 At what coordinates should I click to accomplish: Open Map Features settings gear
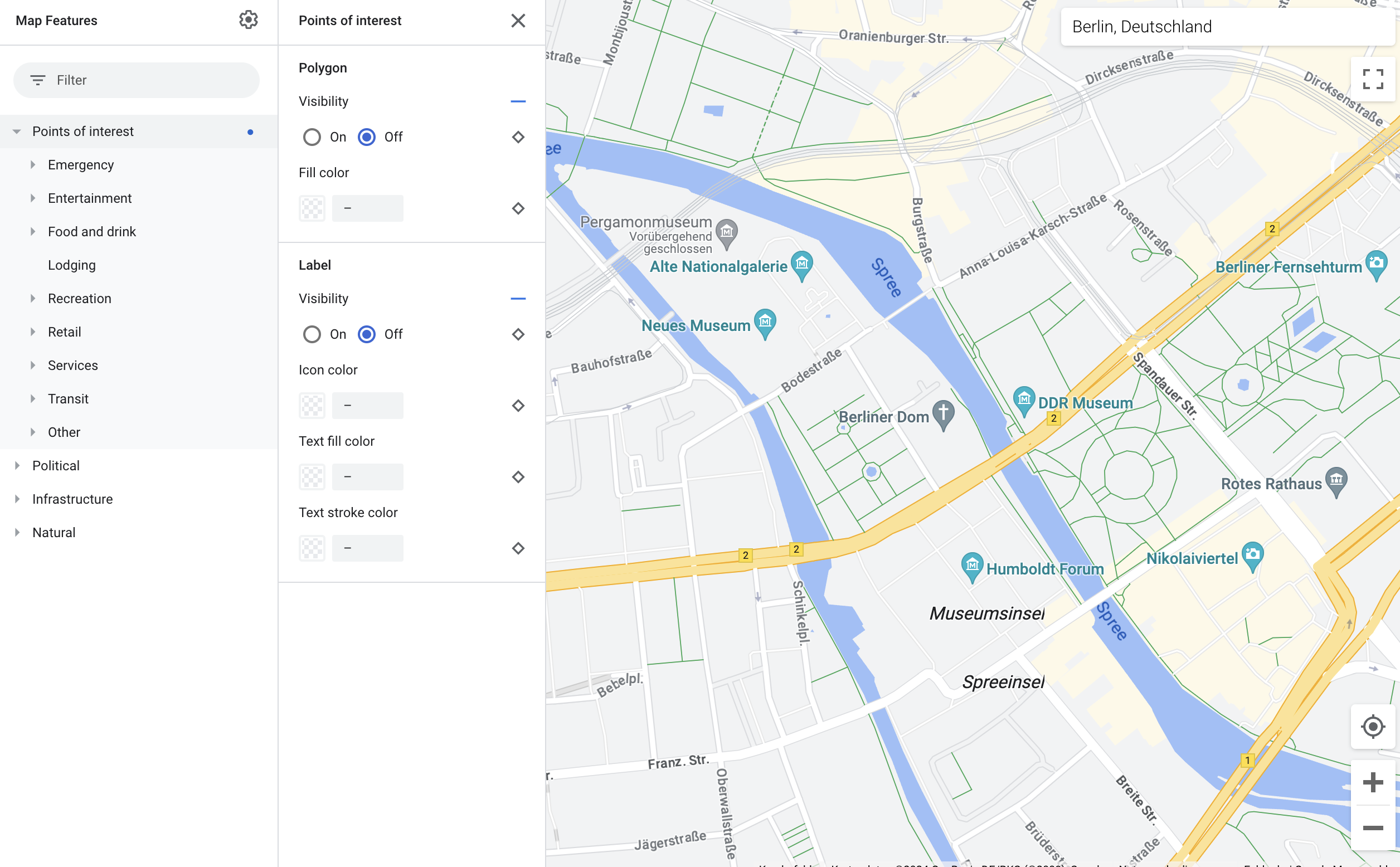pos(249,20)
